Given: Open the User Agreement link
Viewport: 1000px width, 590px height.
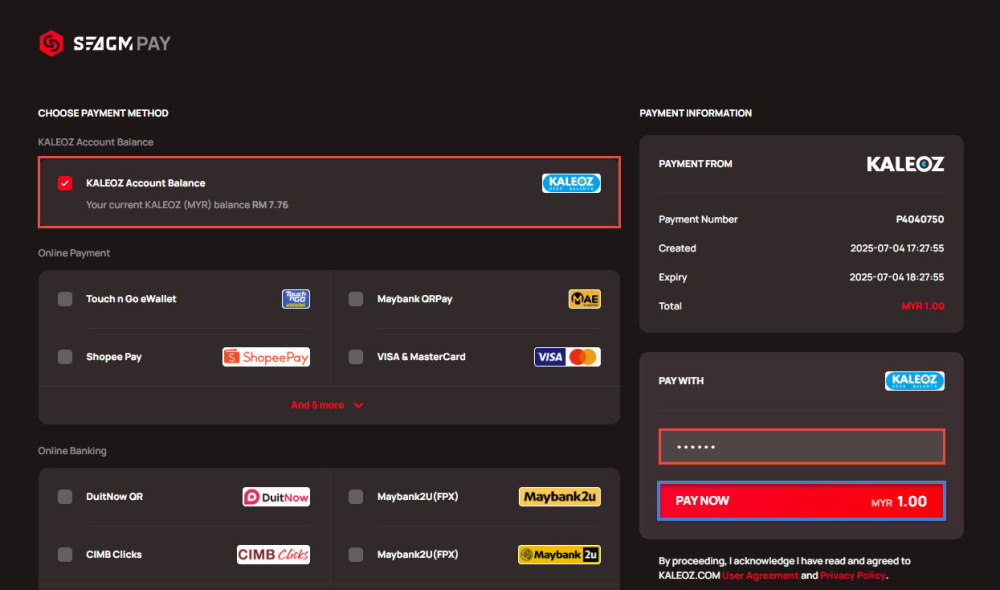Looking at the screenshot, I should point(760,575).
